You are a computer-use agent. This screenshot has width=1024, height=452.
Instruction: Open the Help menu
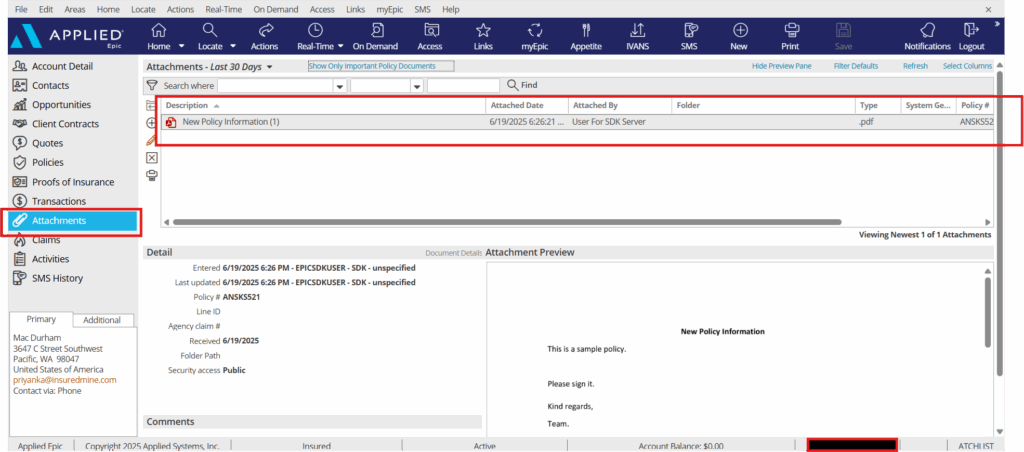pos(451,10)
